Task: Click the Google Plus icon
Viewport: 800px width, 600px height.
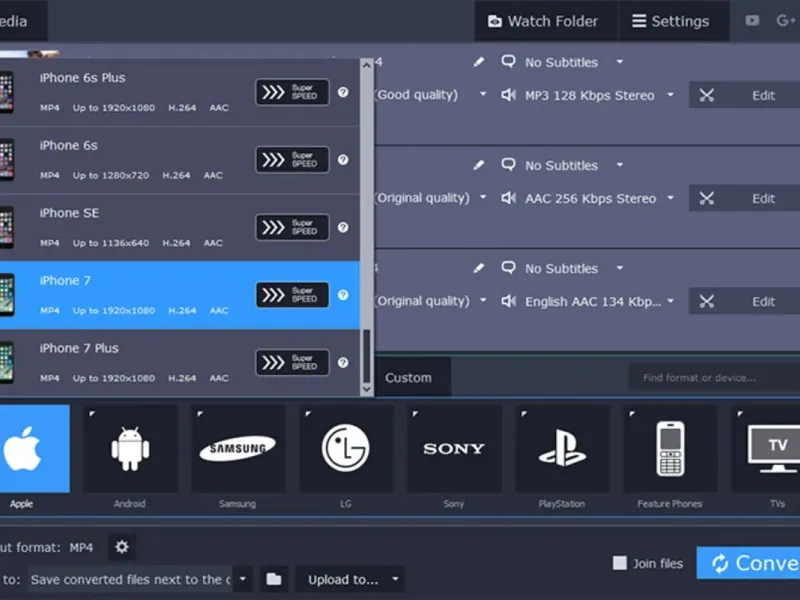Action: (x=786, y=20)
